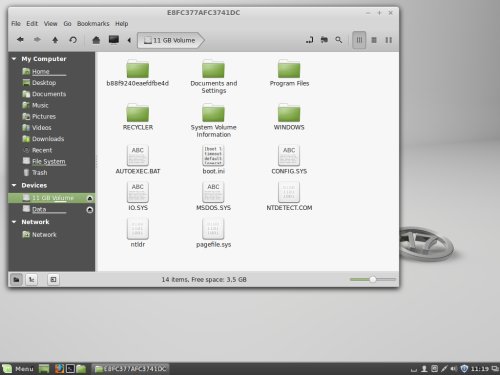Select the pagefile.sys file

tap(214, 233)
